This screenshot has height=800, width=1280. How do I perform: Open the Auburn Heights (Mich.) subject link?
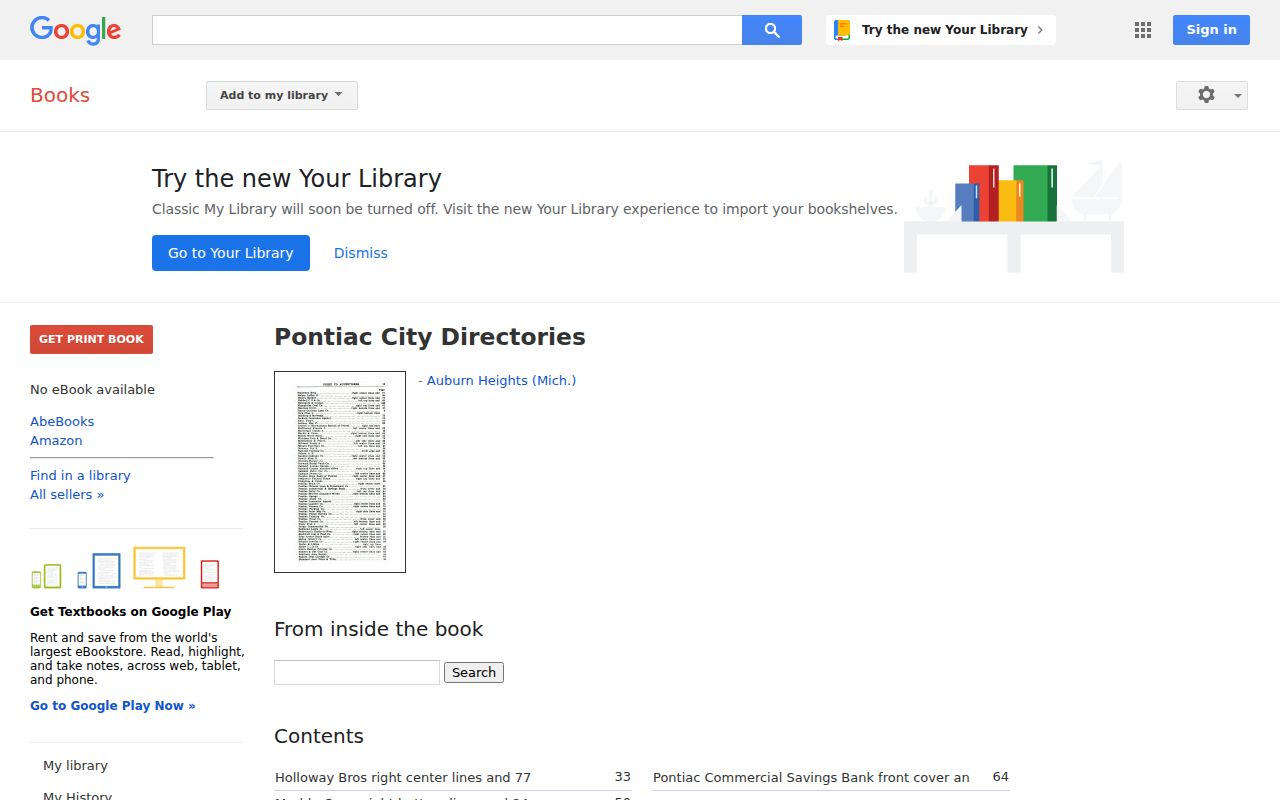click(501, 381)
